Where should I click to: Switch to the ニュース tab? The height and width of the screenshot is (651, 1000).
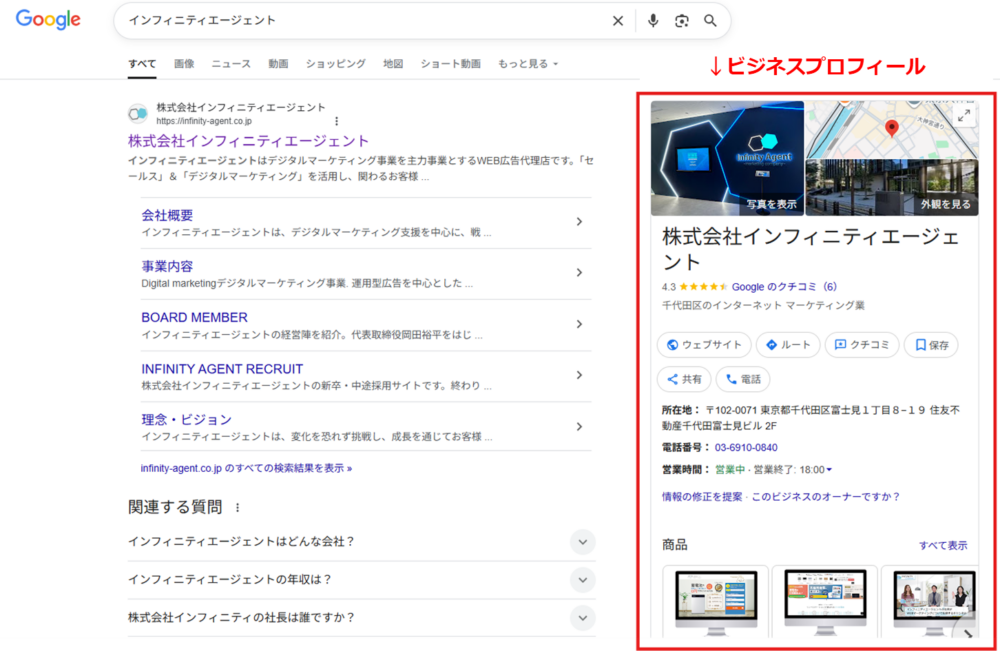231,64
